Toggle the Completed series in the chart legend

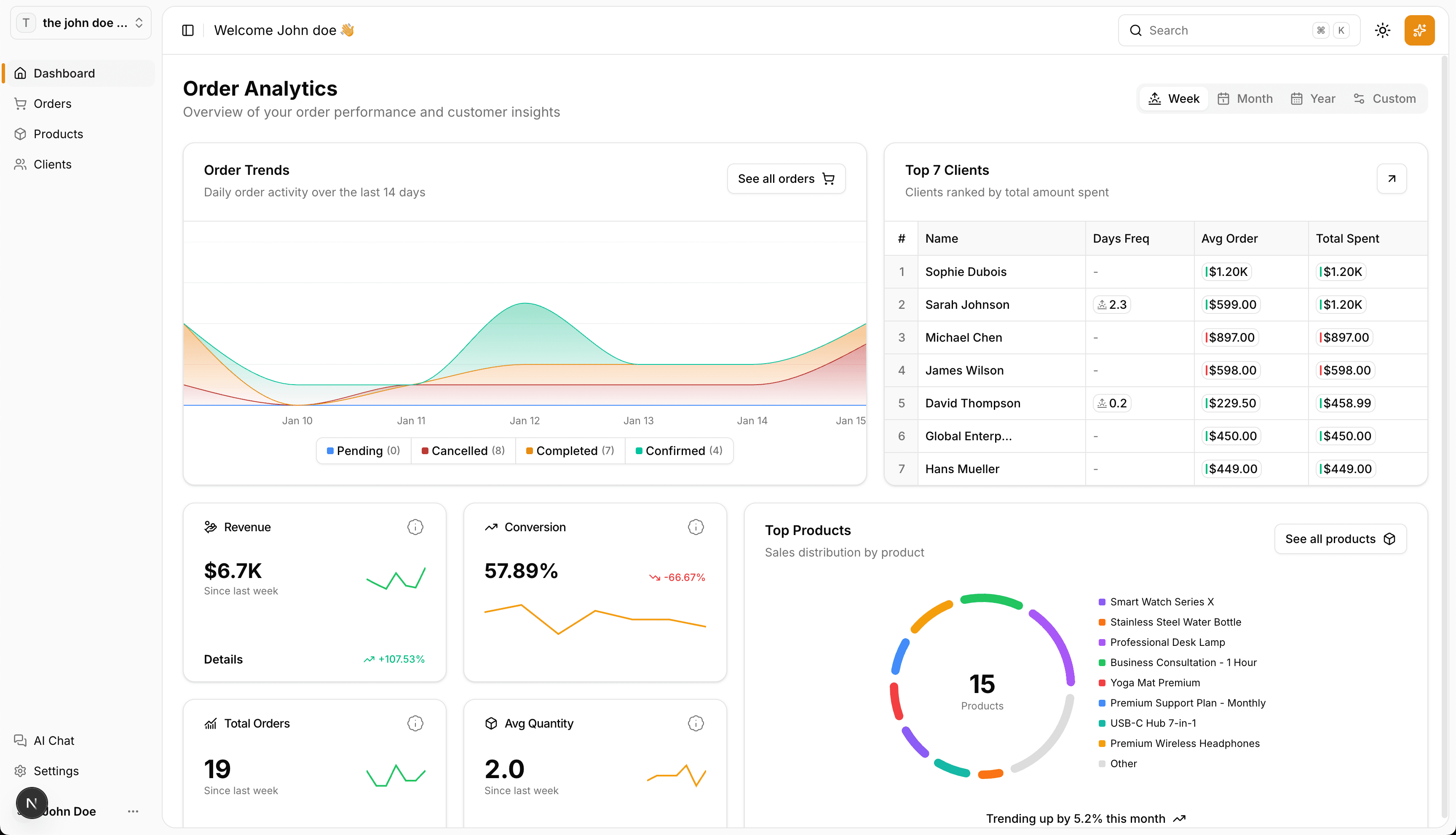click(569, 450)
